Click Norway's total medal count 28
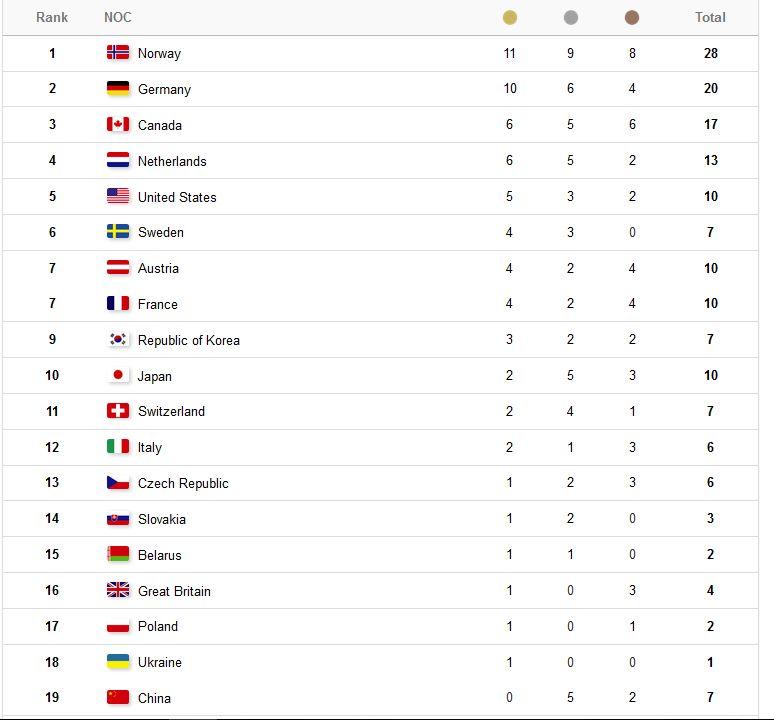 pos(711,53)
